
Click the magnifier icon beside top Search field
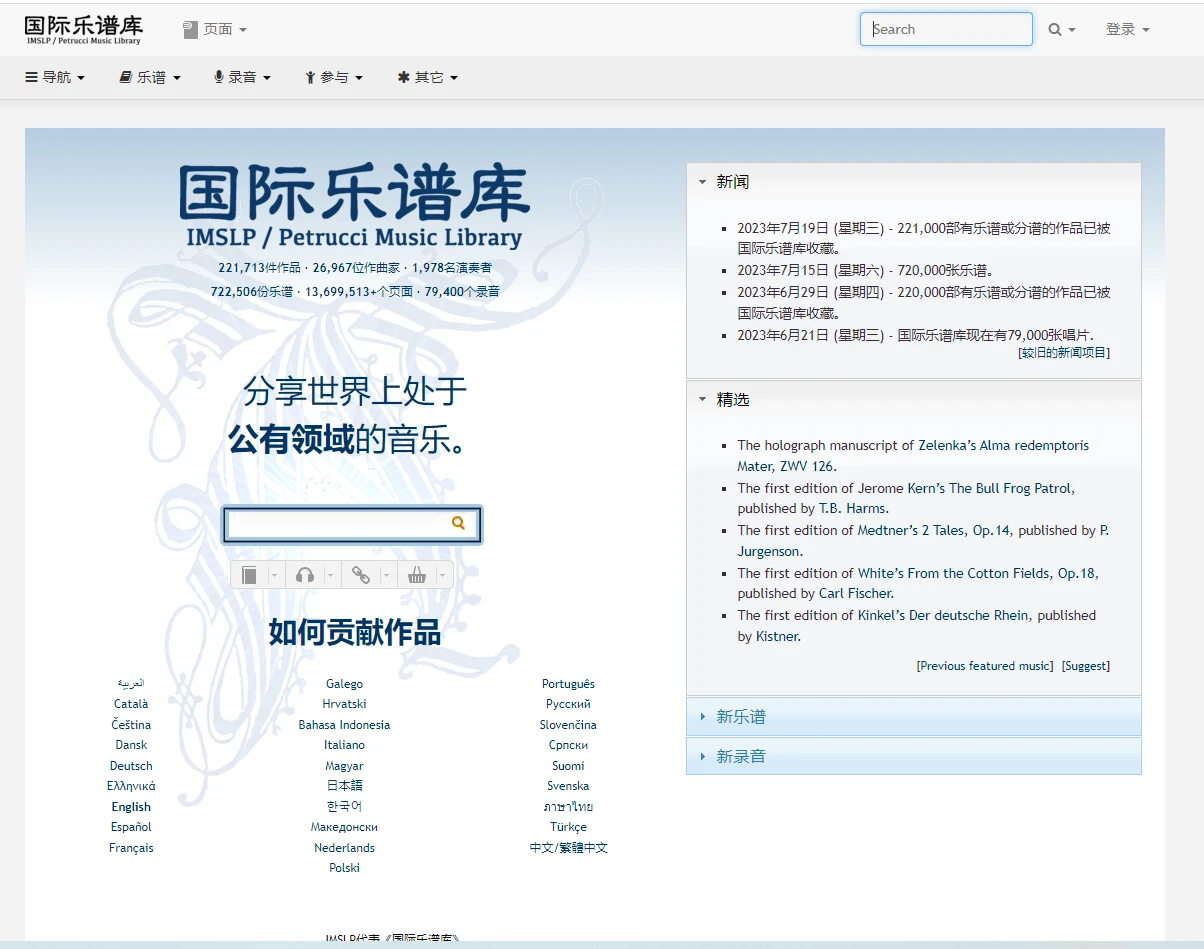tap(1055, 30)
